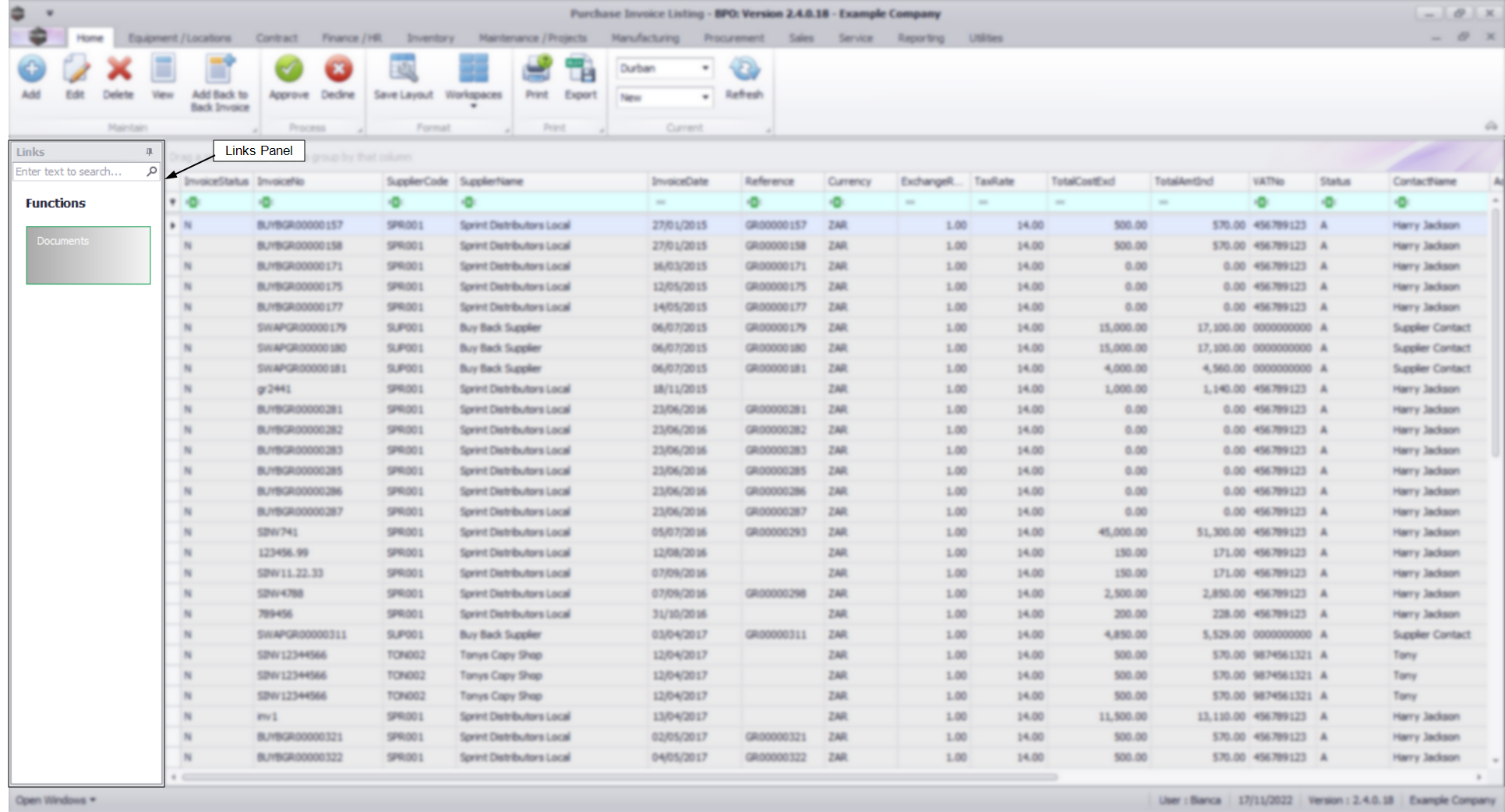Click the Edit icon in the ribbon
The image size is (1505, 812).
point(75,77)
